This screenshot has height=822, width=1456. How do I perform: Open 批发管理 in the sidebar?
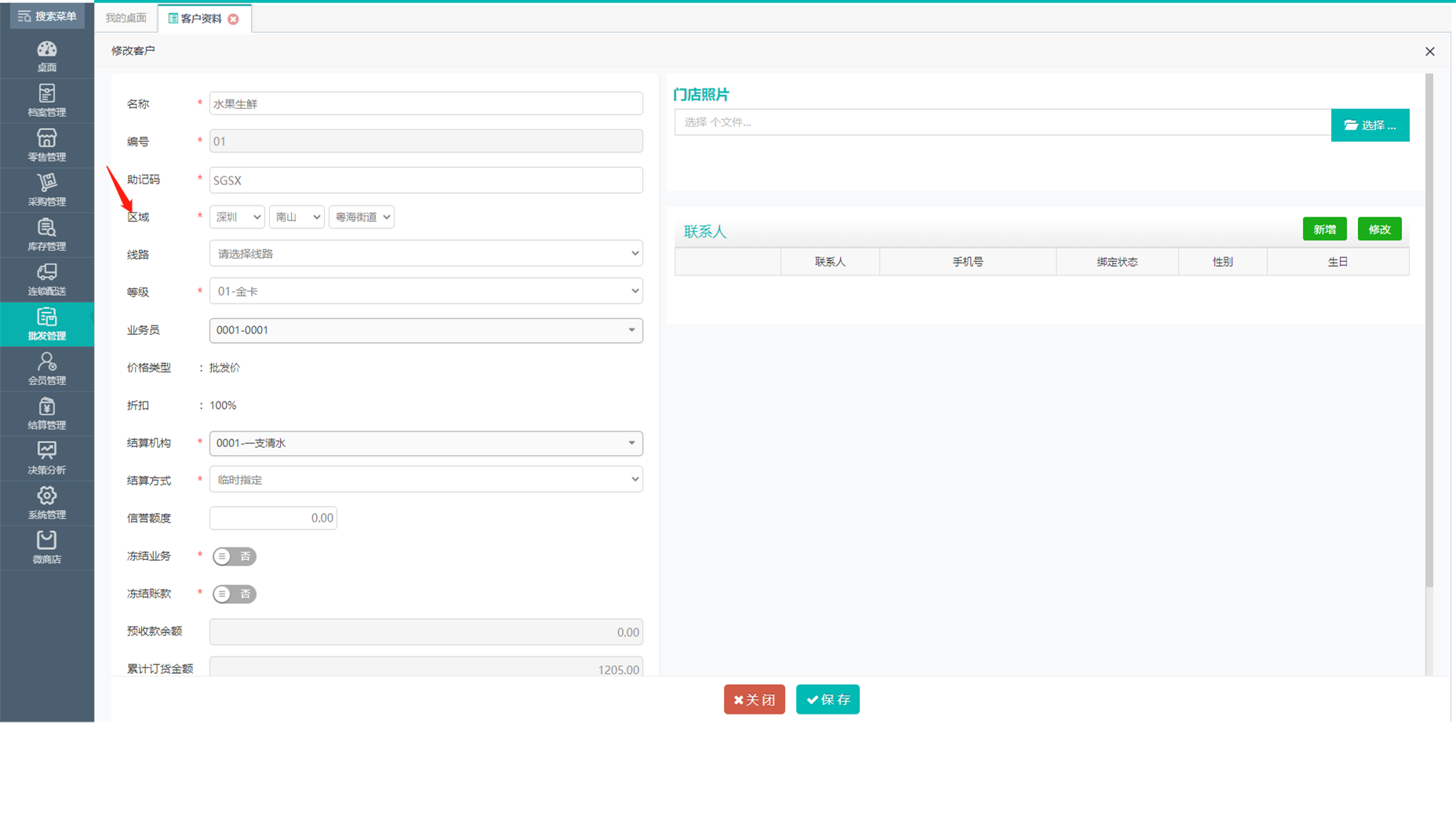pyautogui.click(x=47, y=325)
